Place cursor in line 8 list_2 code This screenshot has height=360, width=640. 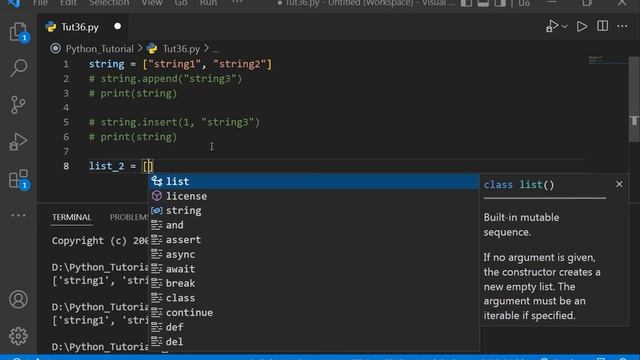click(121, 166)
